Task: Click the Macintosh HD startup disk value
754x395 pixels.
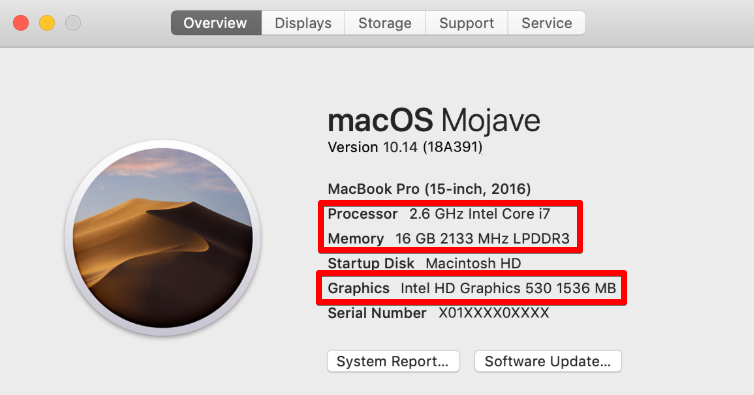Action: [473, 263]
